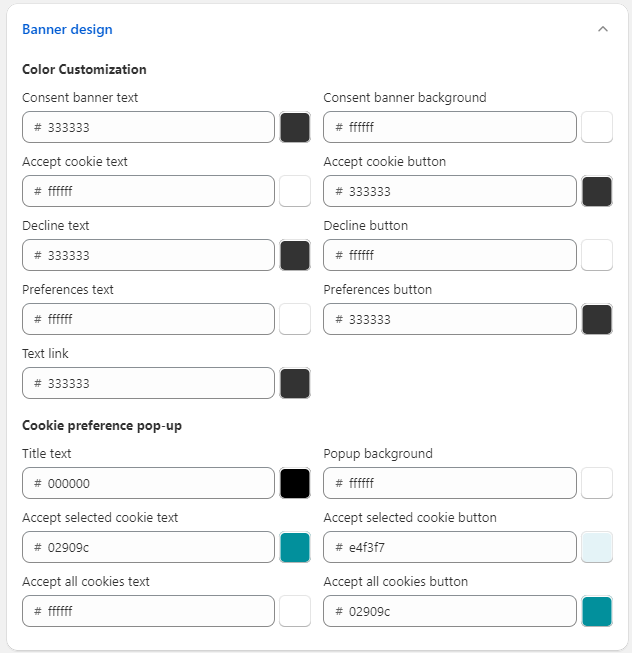
Task: Open the Preferences text color swatch
Action: tap(295, 319)
